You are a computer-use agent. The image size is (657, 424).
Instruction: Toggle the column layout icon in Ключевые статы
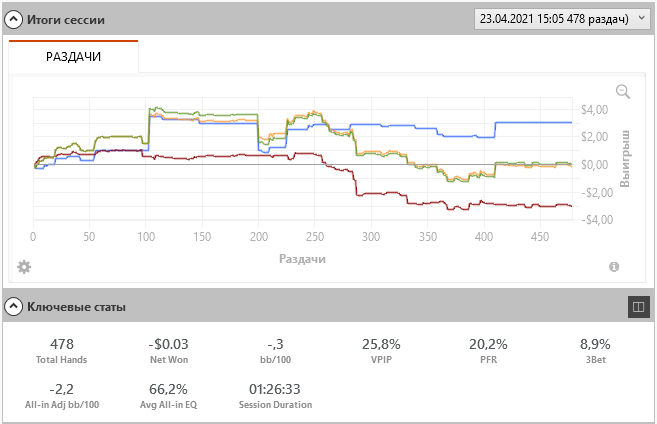tap(639, 307)
